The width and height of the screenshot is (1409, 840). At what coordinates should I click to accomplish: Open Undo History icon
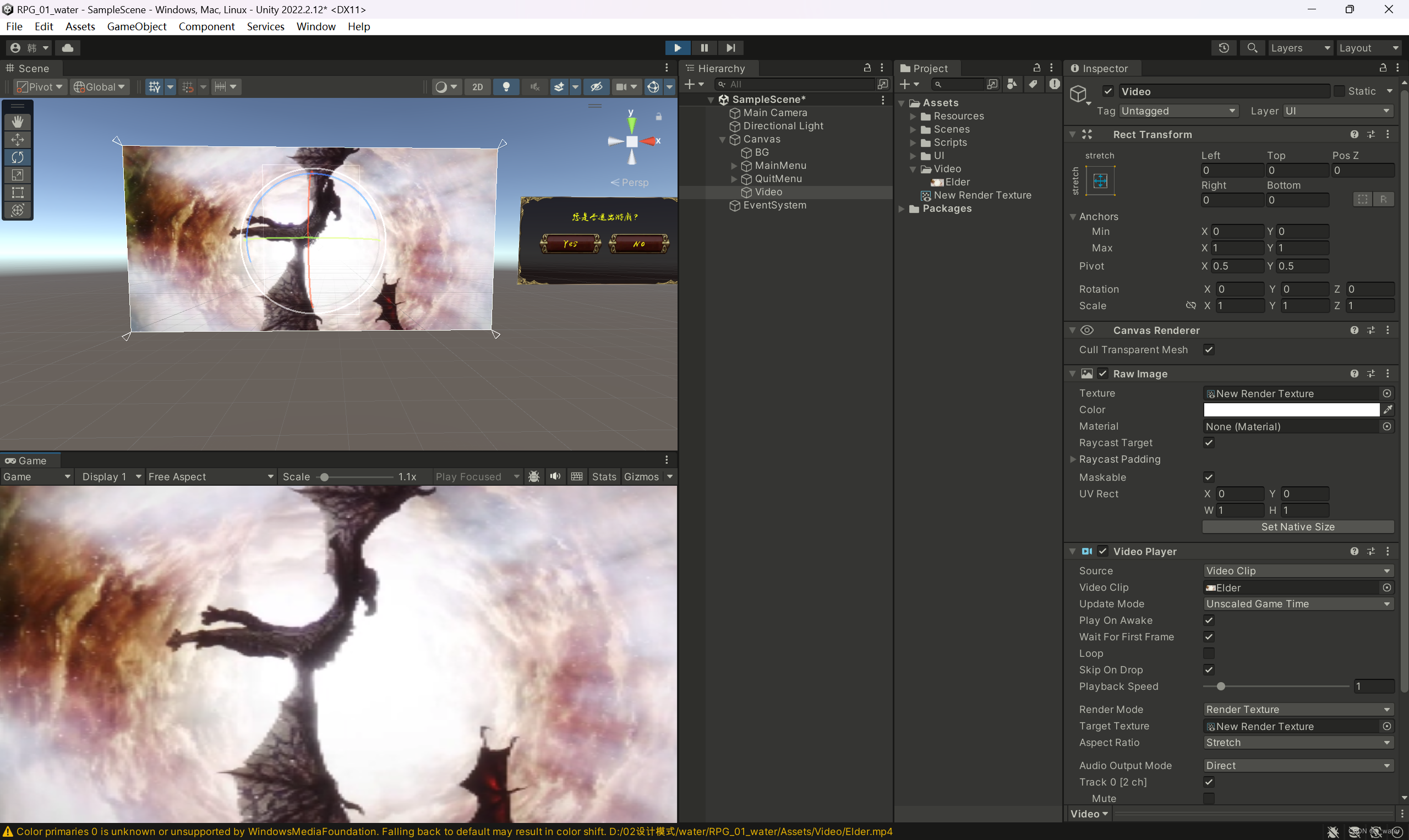click(x=1224, y=48)
